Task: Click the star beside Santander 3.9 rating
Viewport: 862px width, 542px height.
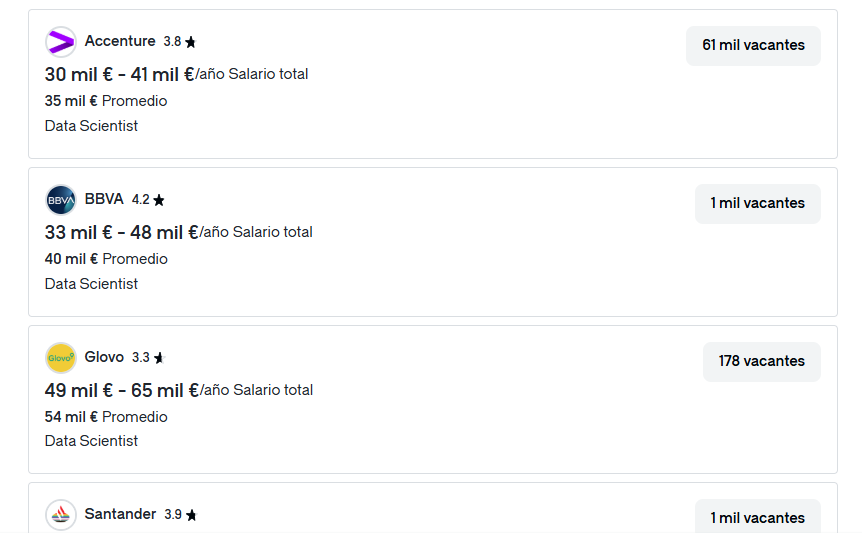Action: [191, 515]
